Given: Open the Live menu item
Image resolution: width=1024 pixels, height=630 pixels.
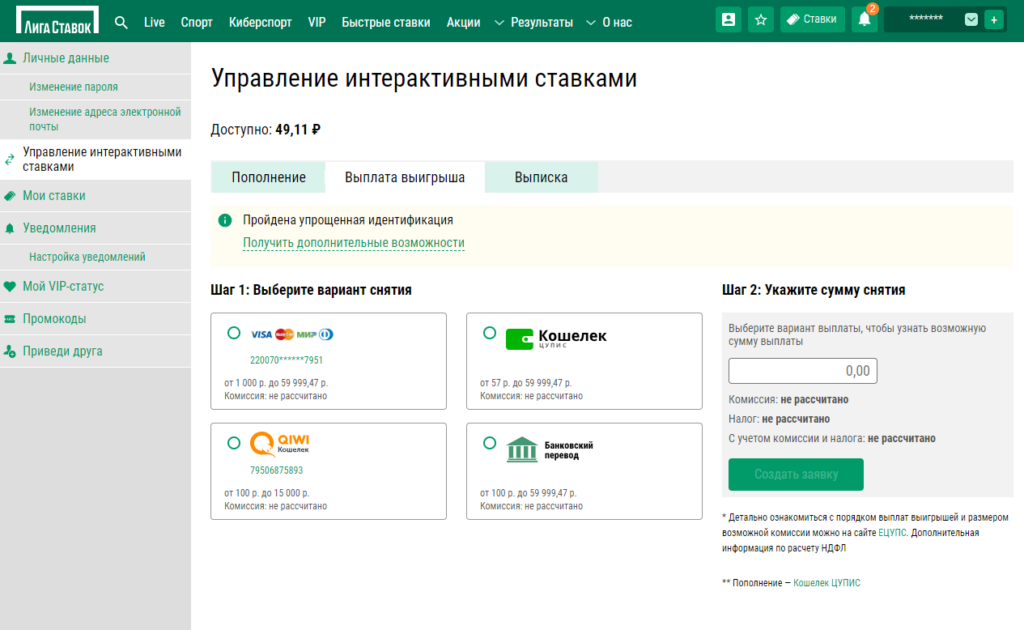Looking at the screenshot, I should [x=154, y=22].
